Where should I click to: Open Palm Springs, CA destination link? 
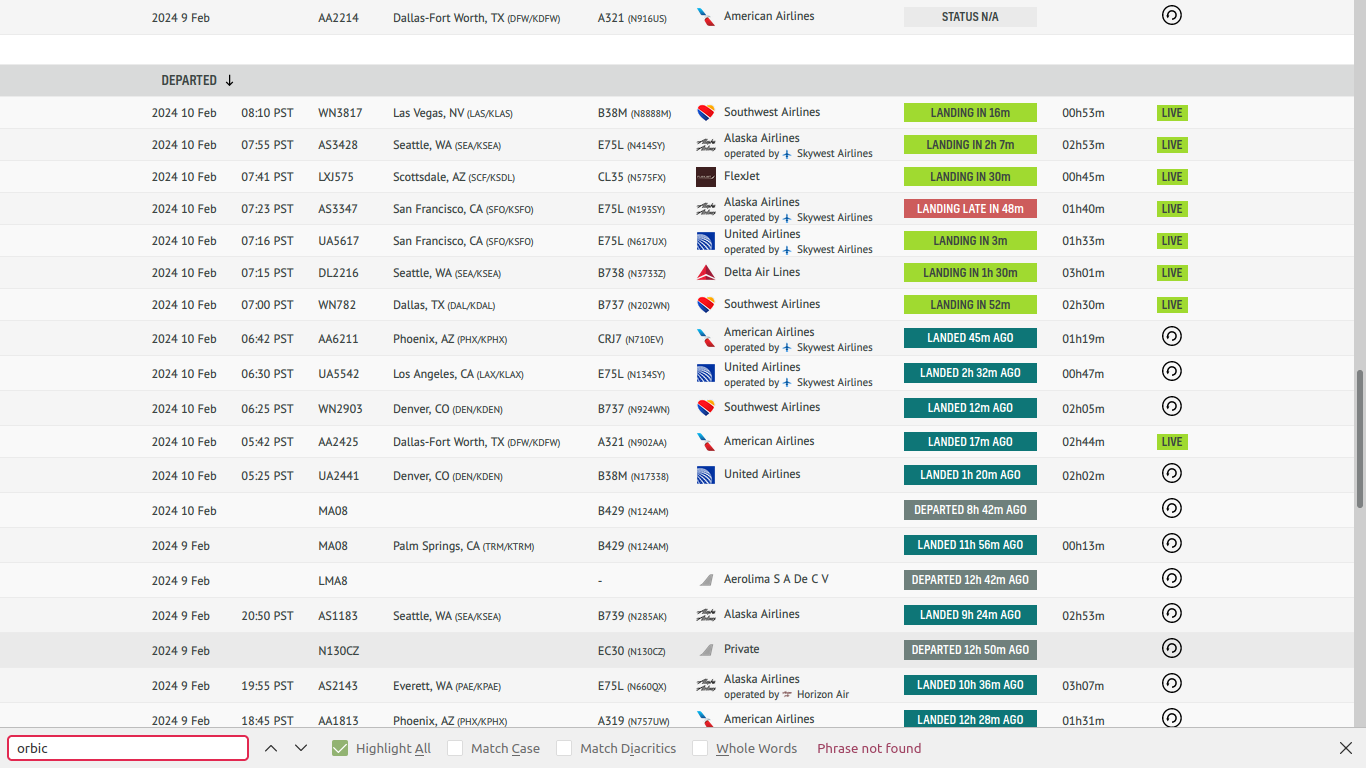click(x=464, y=546)
